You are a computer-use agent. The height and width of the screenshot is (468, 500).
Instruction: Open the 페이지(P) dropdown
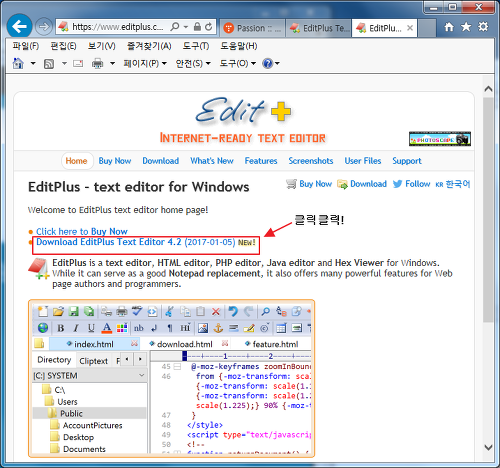point(145,63)
